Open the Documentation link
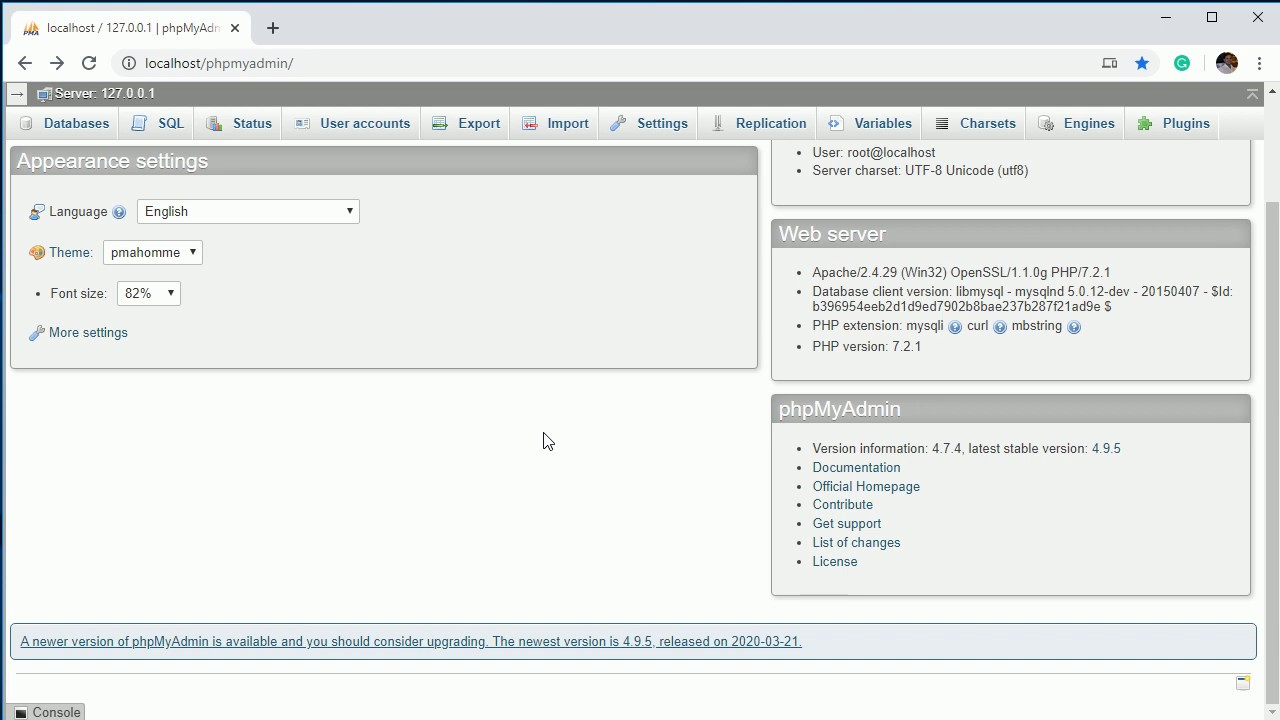The height and width of the screenshot is (720, 1280). click(x=856, y=467)
